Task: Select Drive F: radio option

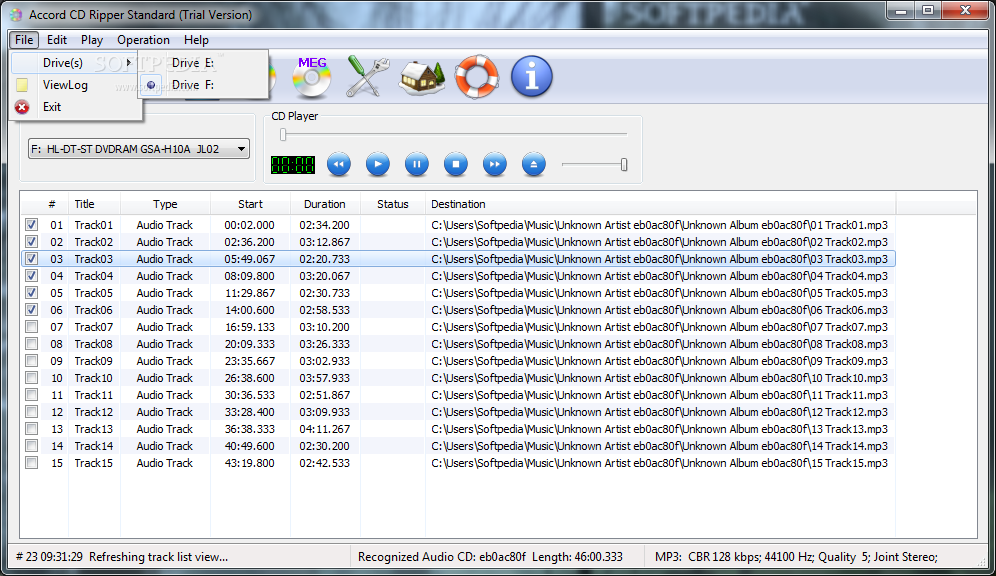Action: tap(203, 84)
